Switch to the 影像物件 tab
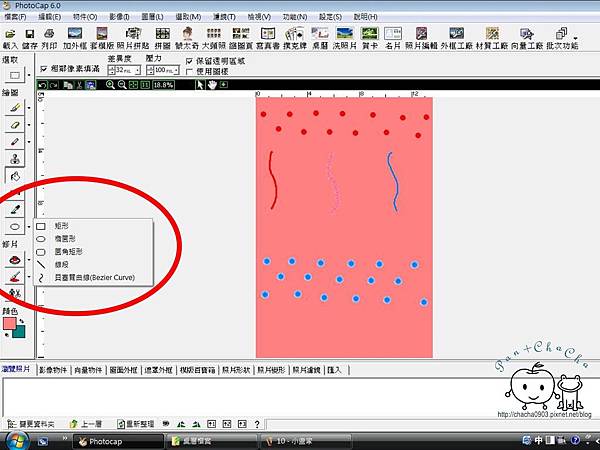The width and height of the screenshot is (600, 450). tap(53, 370)
